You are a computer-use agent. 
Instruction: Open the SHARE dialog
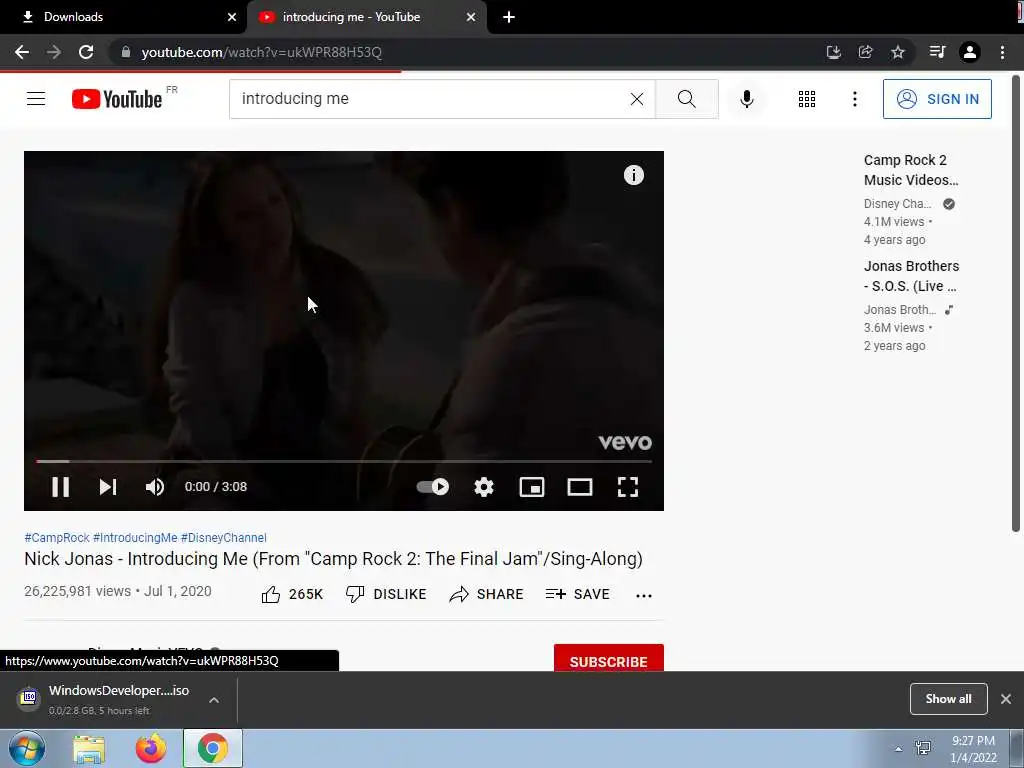[487, 594]
